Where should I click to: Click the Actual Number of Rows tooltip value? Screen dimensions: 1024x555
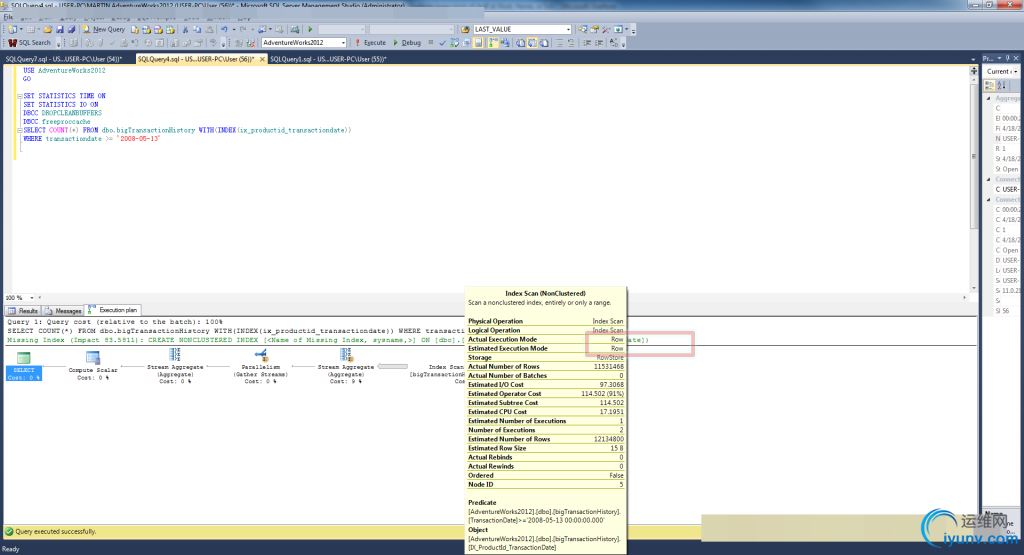coord(608,366)
